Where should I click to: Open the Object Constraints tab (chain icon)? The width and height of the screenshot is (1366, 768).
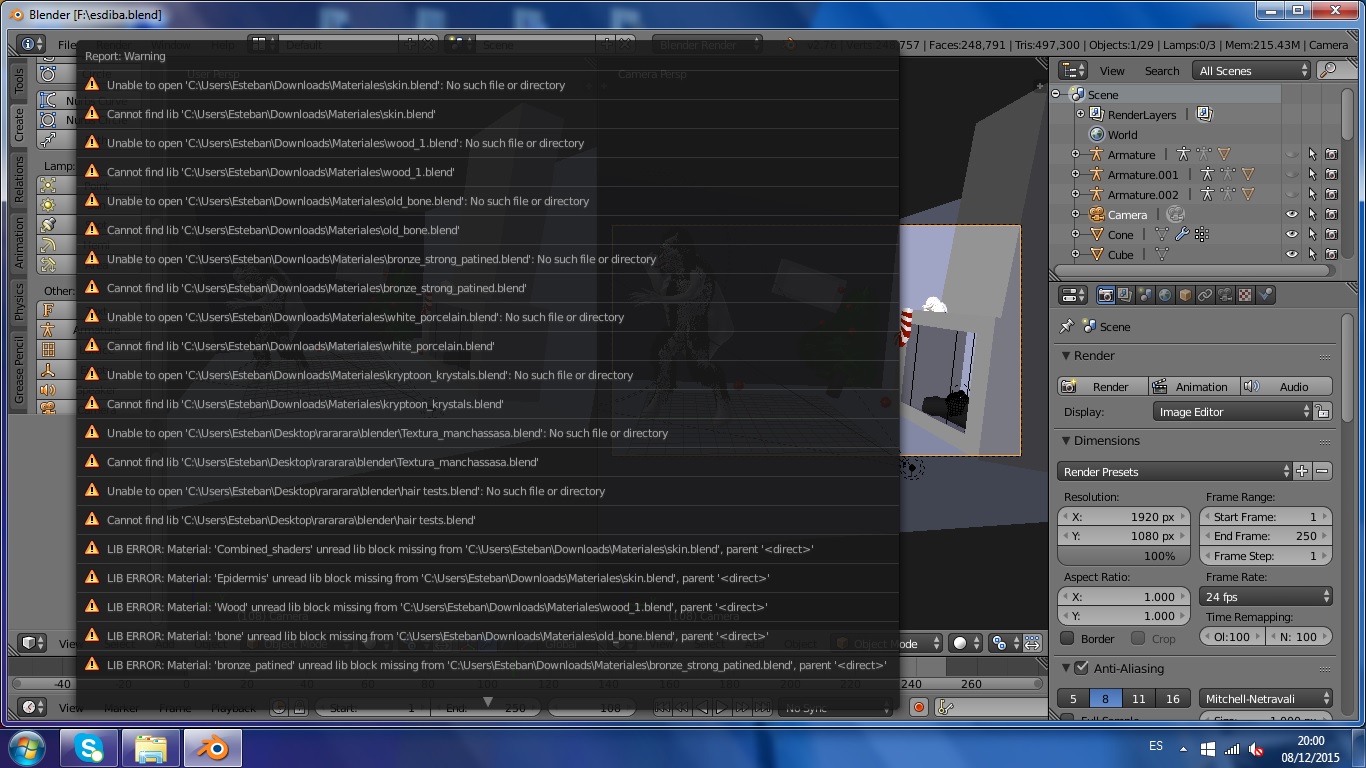[1205, 295]
